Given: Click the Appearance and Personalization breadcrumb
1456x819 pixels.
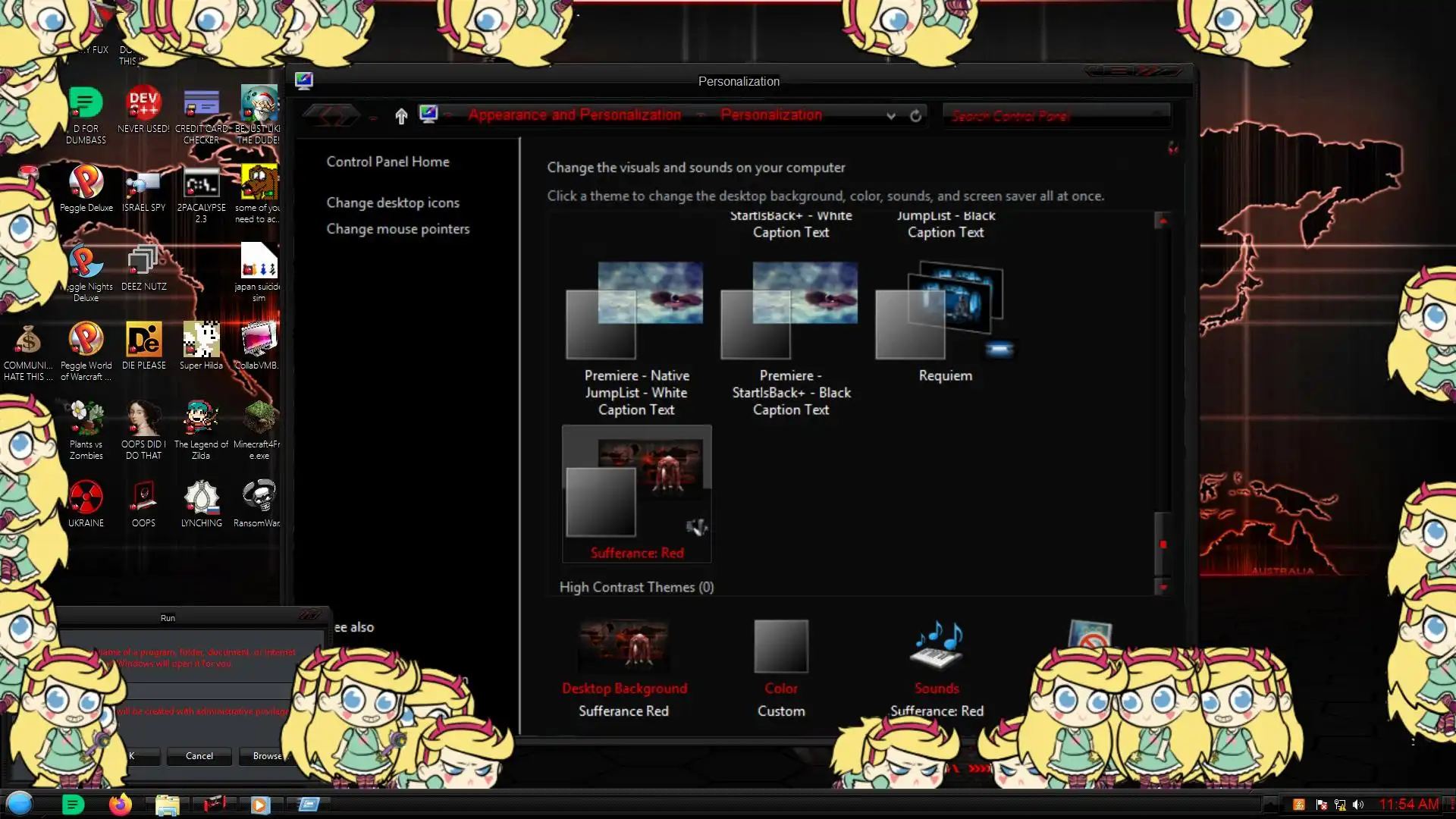Looking at the screenshot, I should click(574, 115).
